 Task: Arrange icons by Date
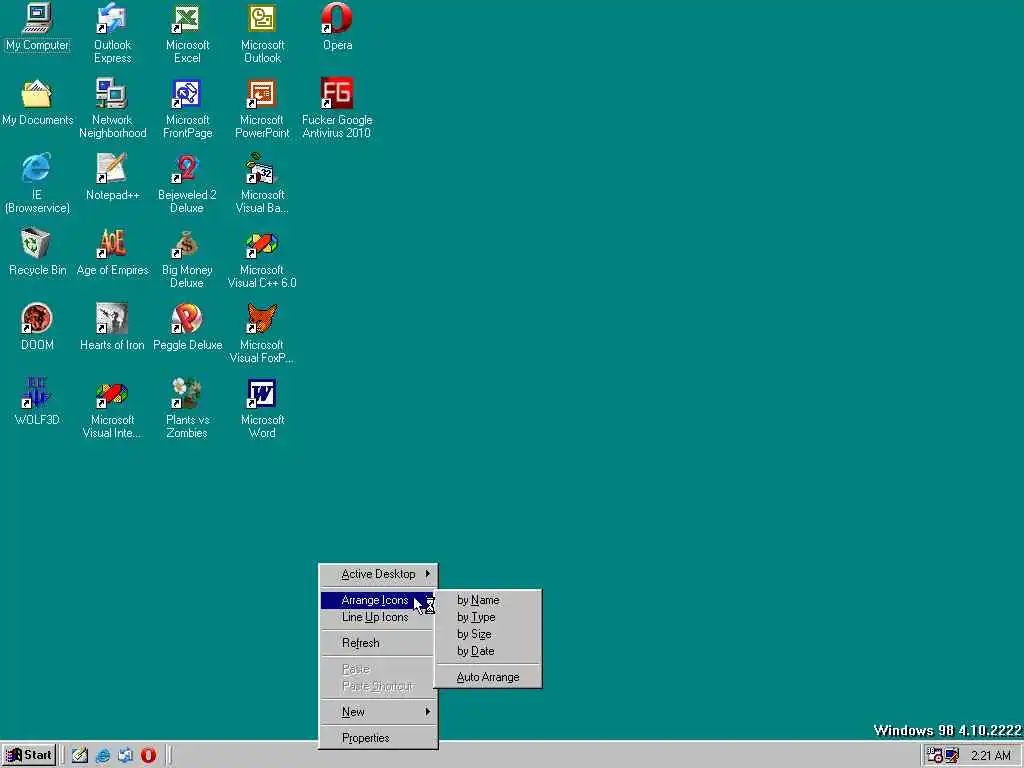coord(488,651)
